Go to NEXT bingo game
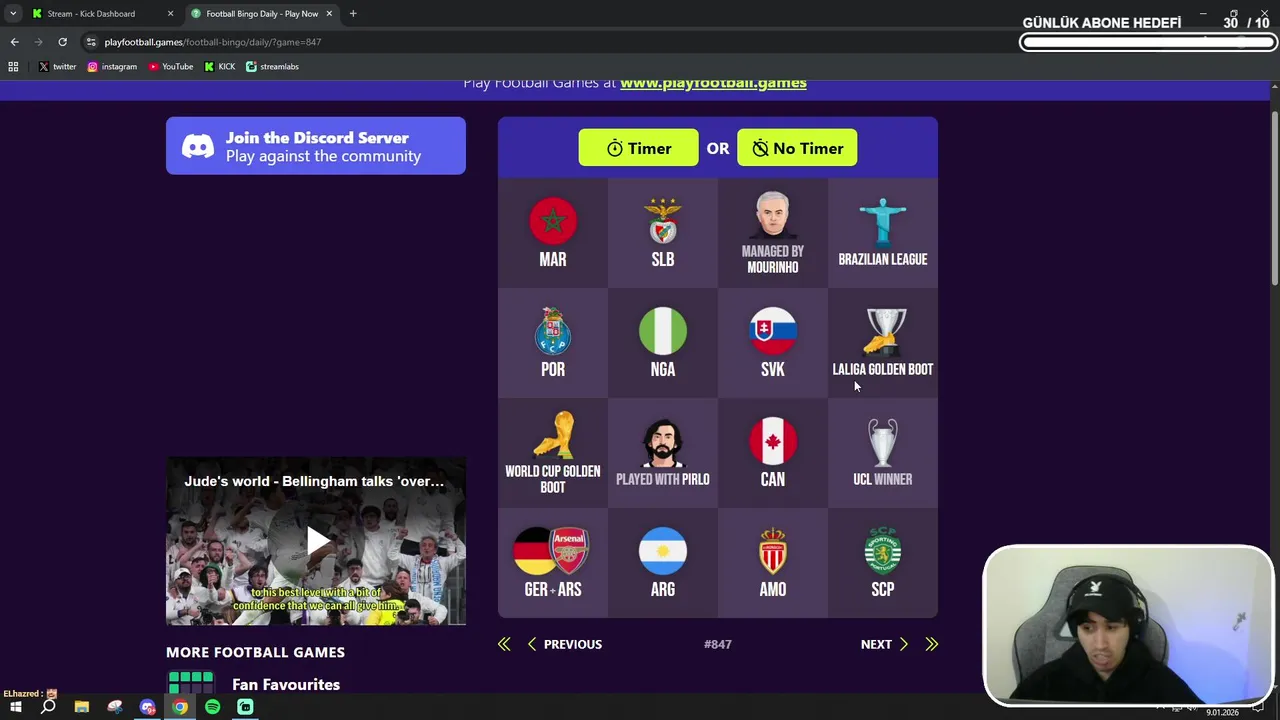The height and width of the screenshot is (720, 1280). click(885, 644)
